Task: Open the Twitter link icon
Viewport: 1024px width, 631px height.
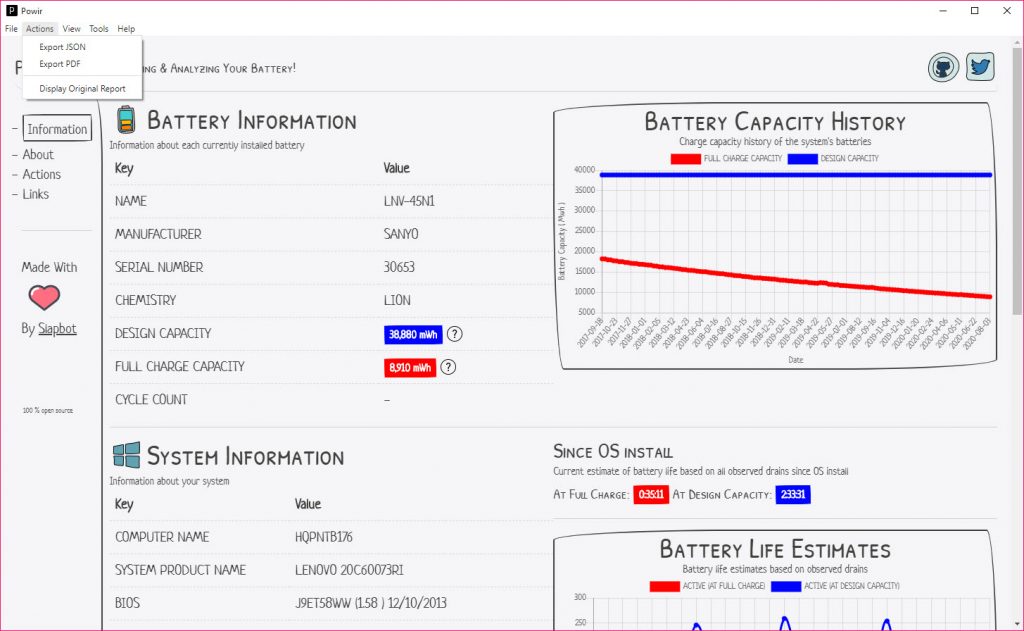Action: click(x=980, y=67)
